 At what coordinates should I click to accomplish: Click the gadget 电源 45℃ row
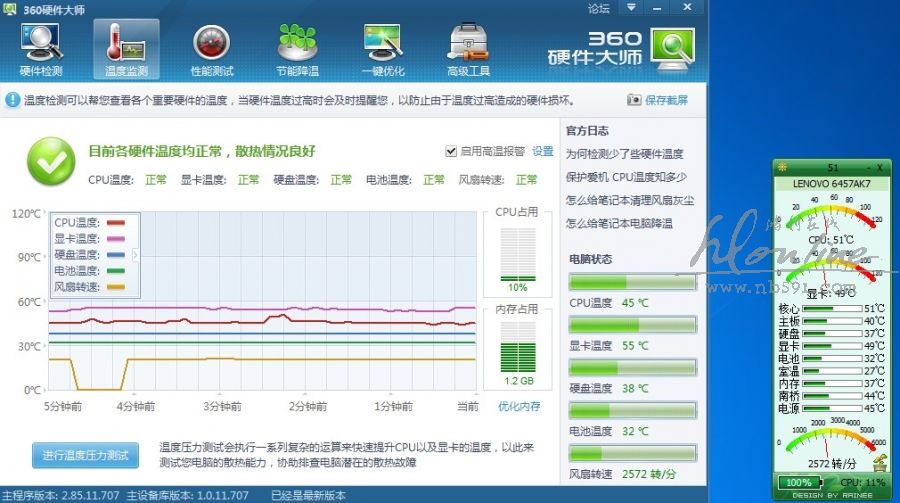click(x=831, y=408)
